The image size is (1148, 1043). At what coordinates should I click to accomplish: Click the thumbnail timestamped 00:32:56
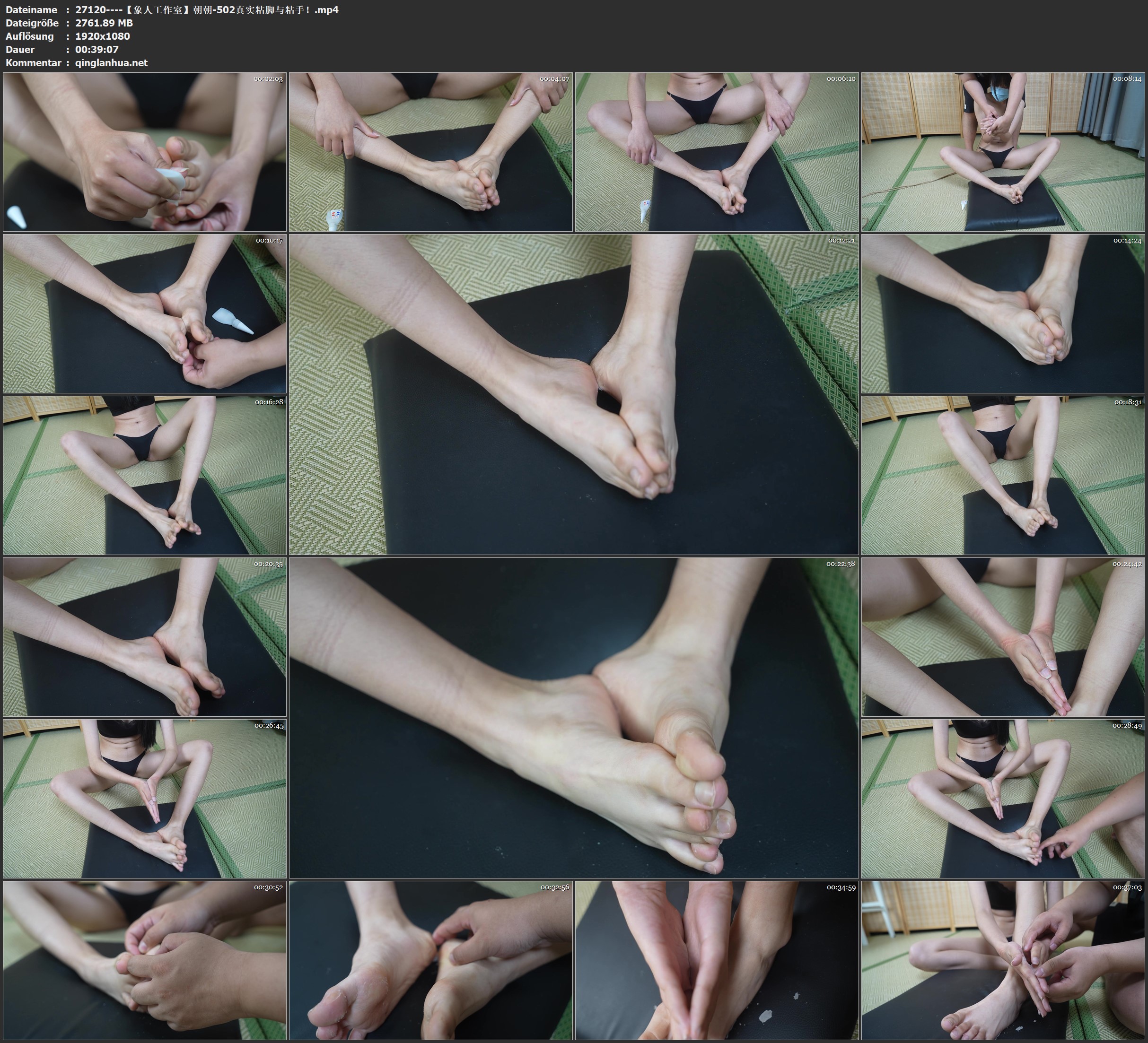pyautogui.click(x=430, y=960)
